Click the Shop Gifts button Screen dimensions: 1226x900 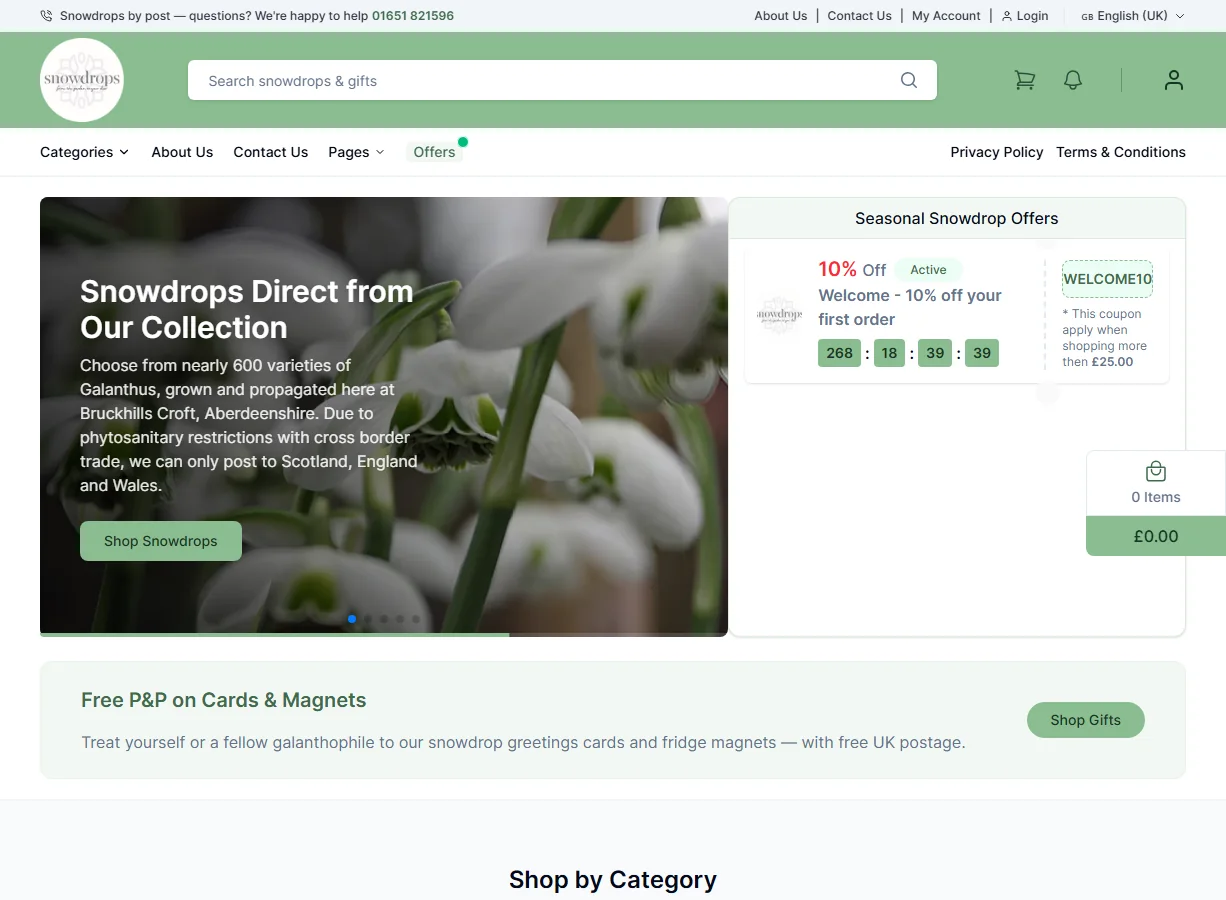[1086, 720]
